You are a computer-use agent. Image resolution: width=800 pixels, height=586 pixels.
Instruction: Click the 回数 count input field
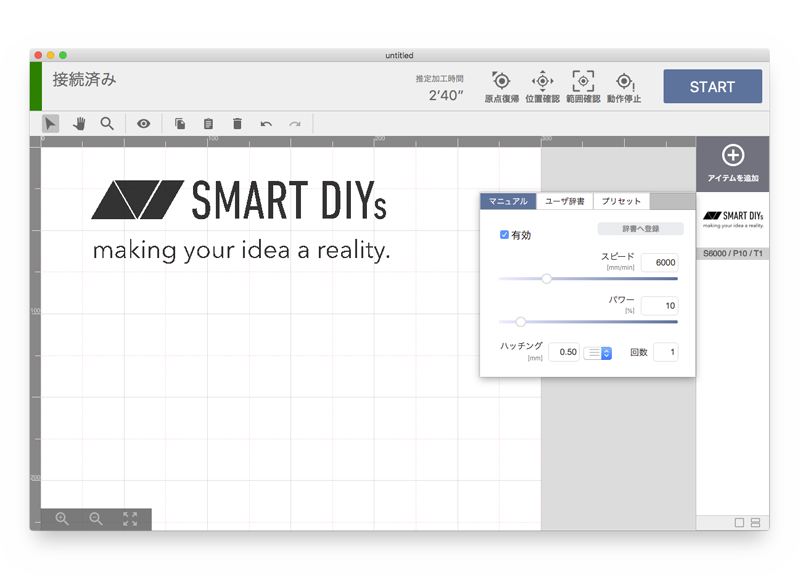pos(666,352)
